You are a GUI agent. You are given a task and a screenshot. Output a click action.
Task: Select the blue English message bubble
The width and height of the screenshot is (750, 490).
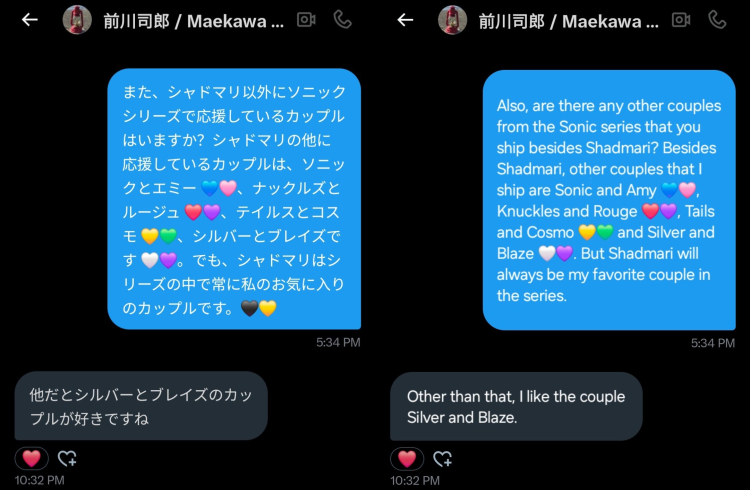609,200
